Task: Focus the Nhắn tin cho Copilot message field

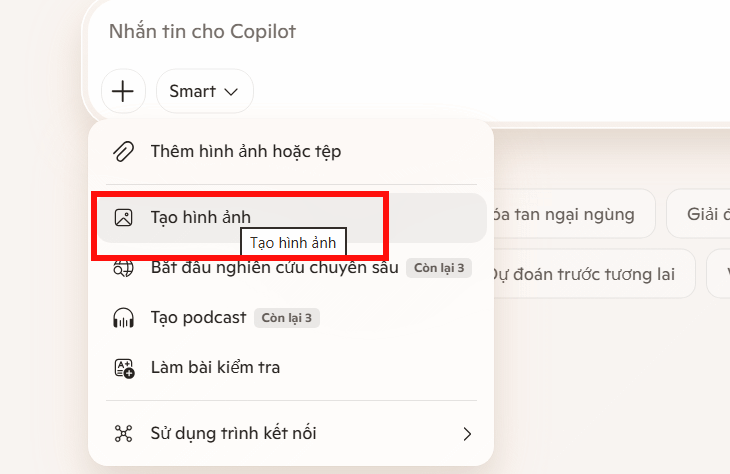Action: pyautogui.click(x=400, y=32)
